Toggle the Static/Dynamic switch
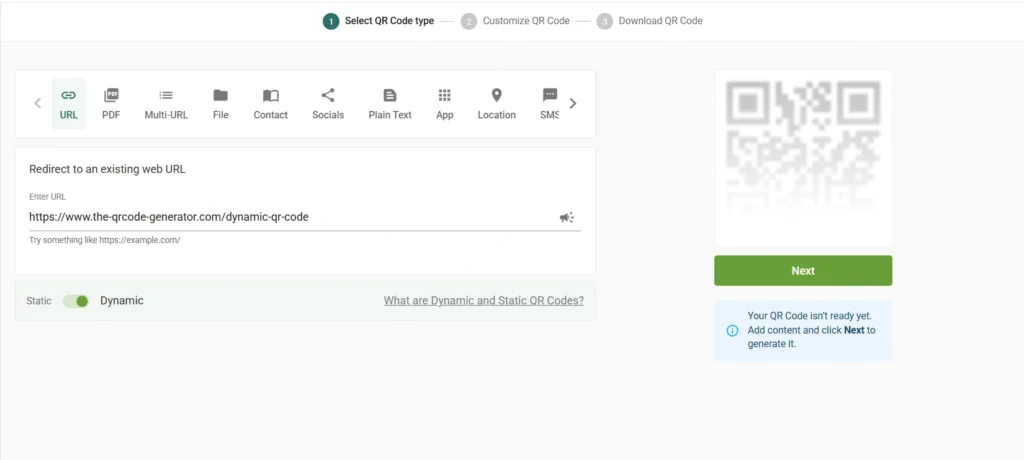Image resolution: width=1024 pixels, height=460 pixels. click(76, 301)
